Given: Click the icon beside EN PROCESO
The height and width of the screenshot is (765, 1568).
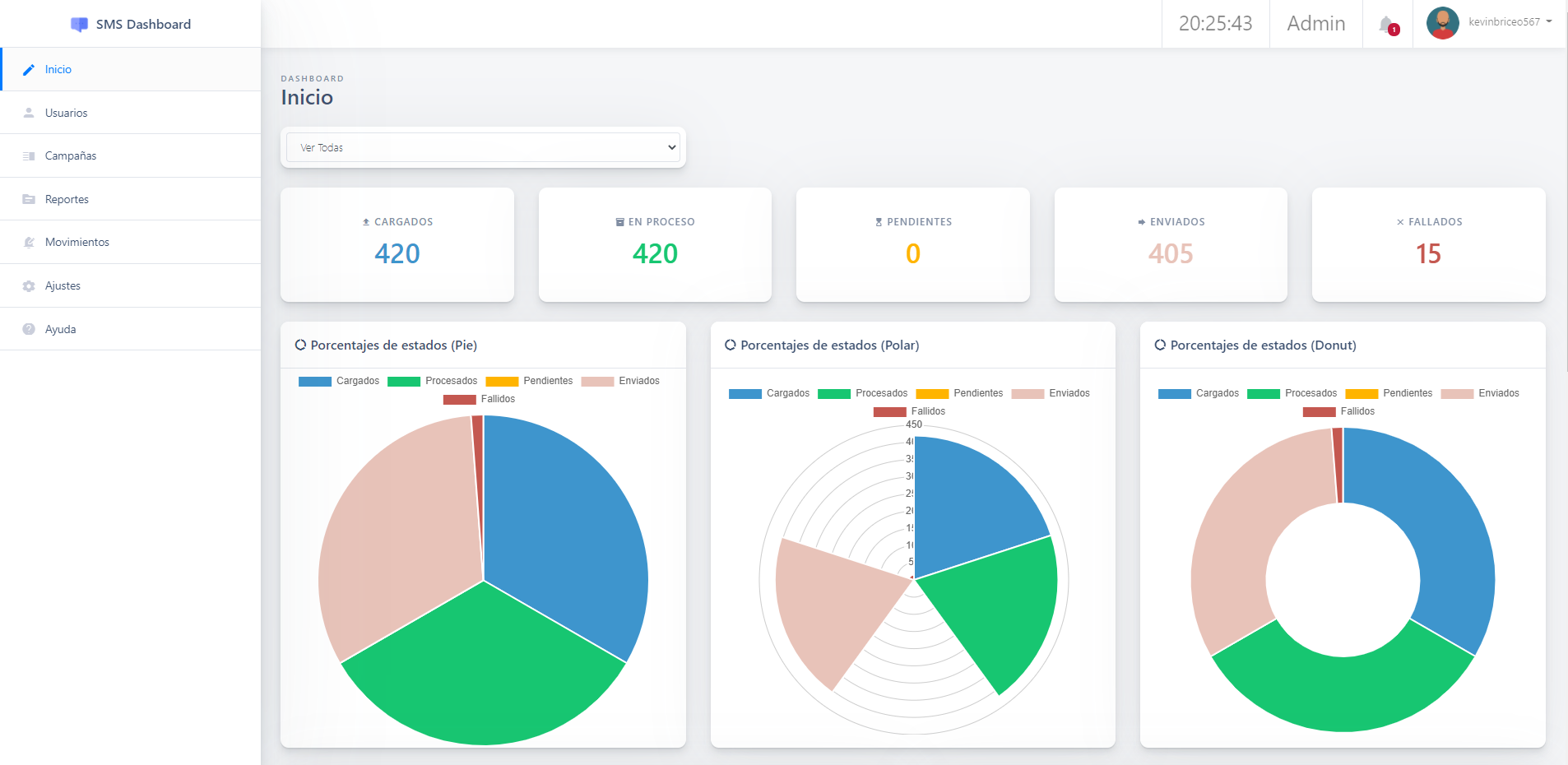Looking at the screenshot, I should (620, 222).
